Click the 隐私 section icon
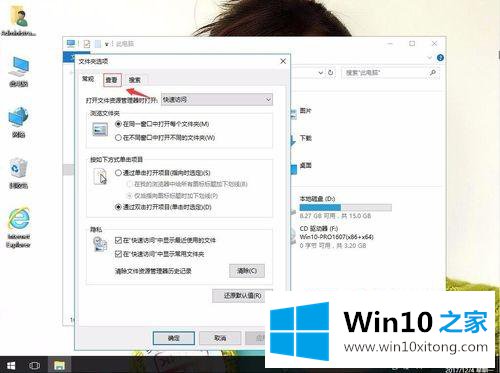Image resolution: width=500 pixels, height=373 pixels. pyautogui.click(x=100, y=244)
